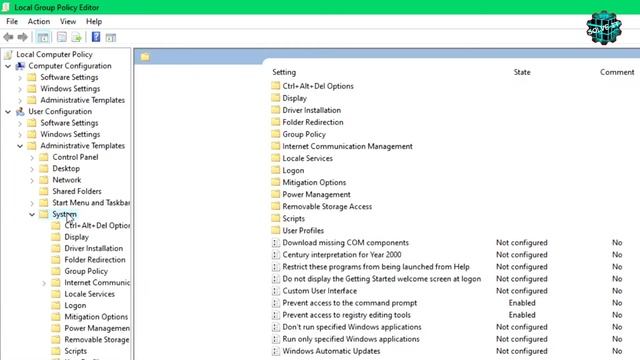
Task: Select Folder Redirection in the tree
Action: pyautogui.click(x=95, y=260)
